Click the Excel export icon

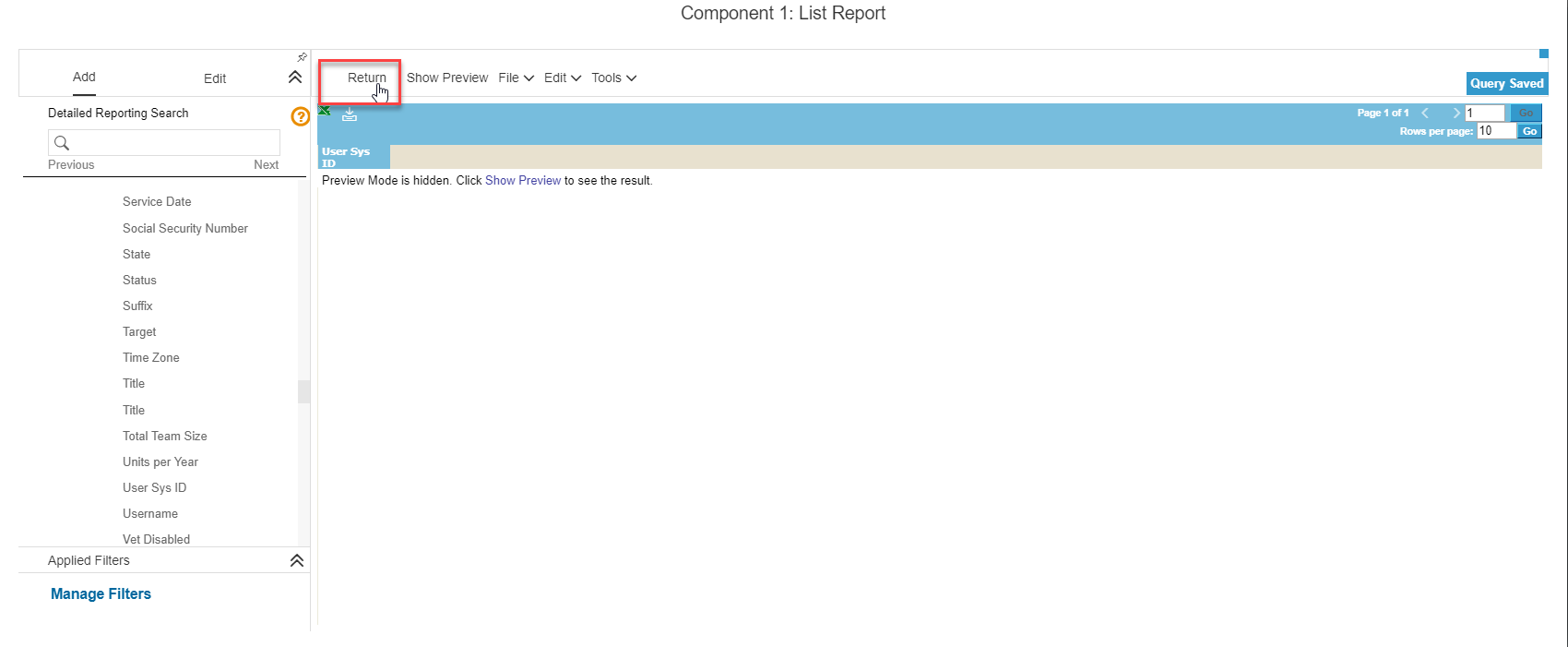(x=325, y=111)
